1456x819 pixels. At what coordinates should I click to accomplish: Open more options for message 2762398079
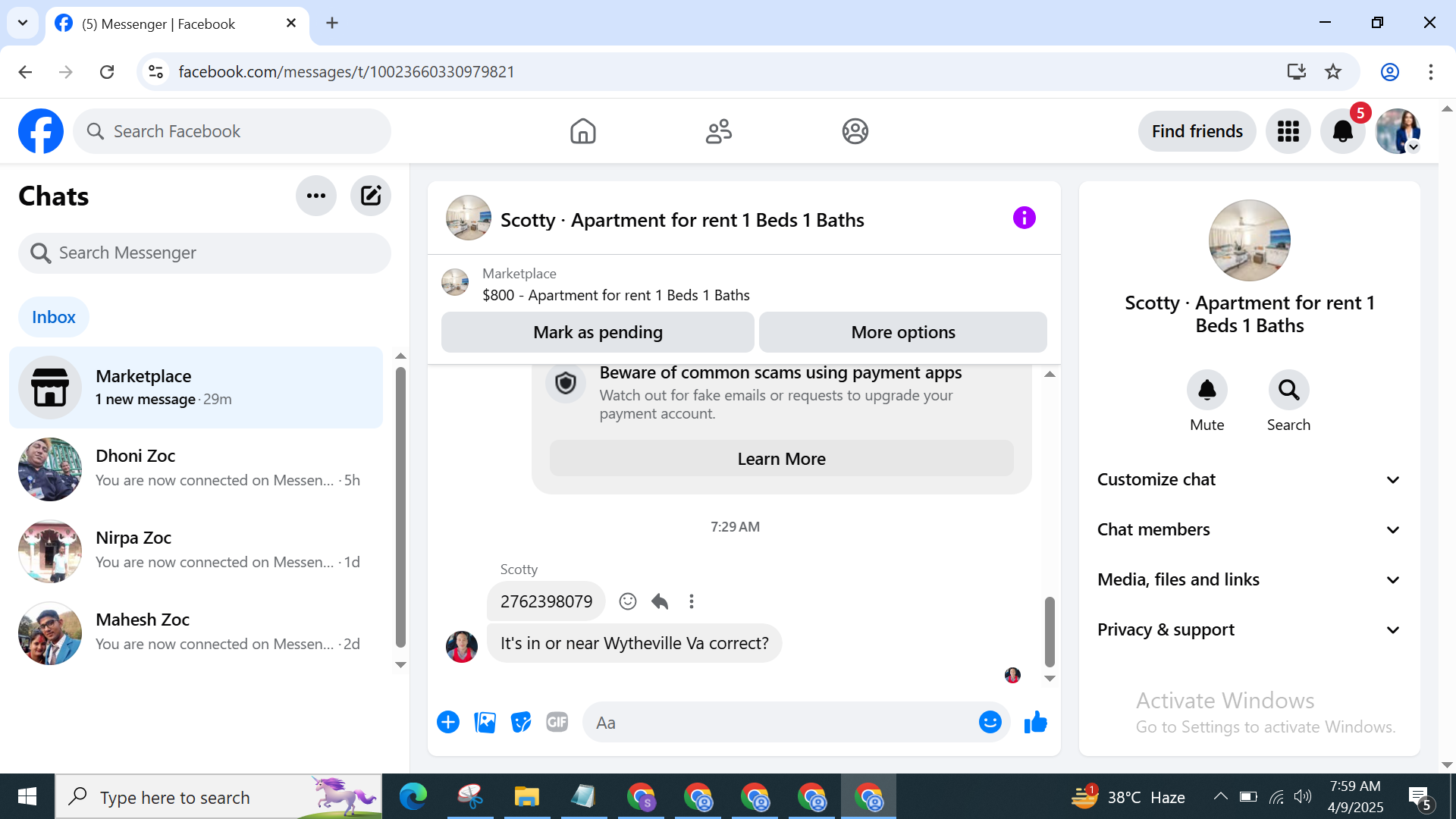tap(691, 601)
